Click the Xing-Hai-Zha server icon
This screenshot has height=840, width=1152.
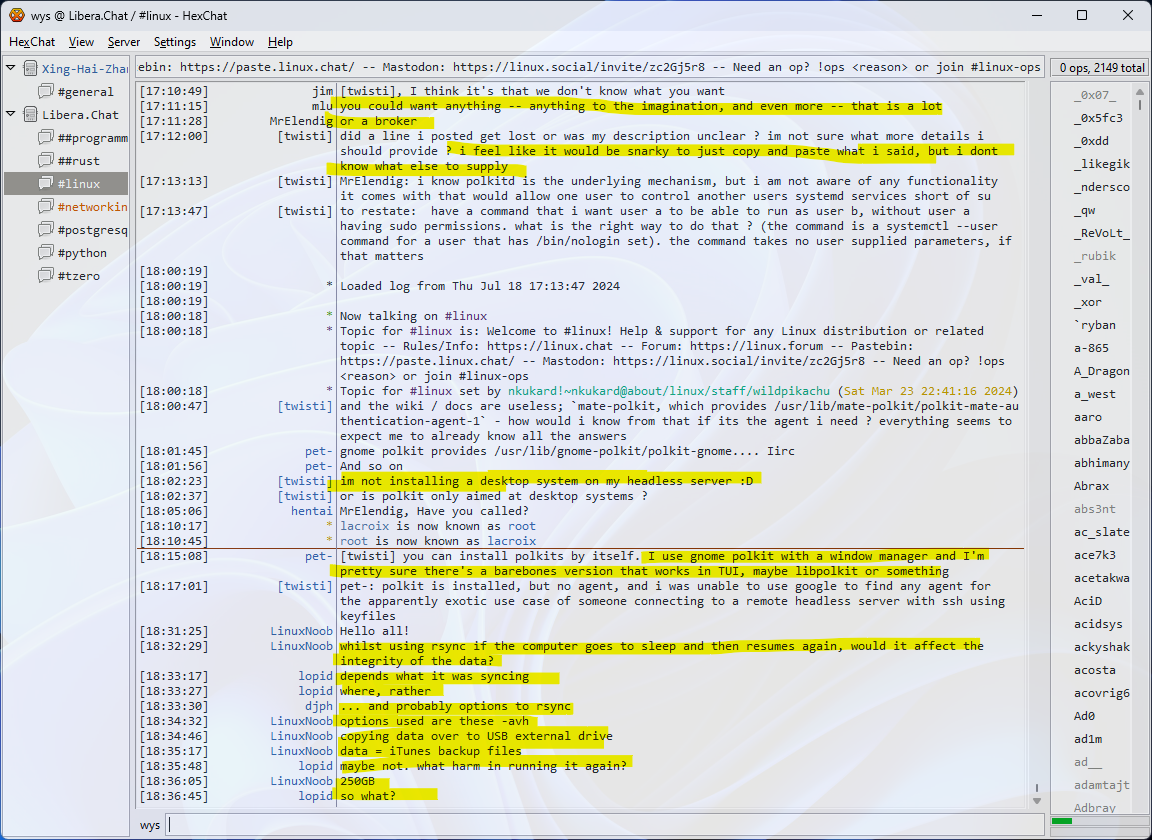click(30, 69)
